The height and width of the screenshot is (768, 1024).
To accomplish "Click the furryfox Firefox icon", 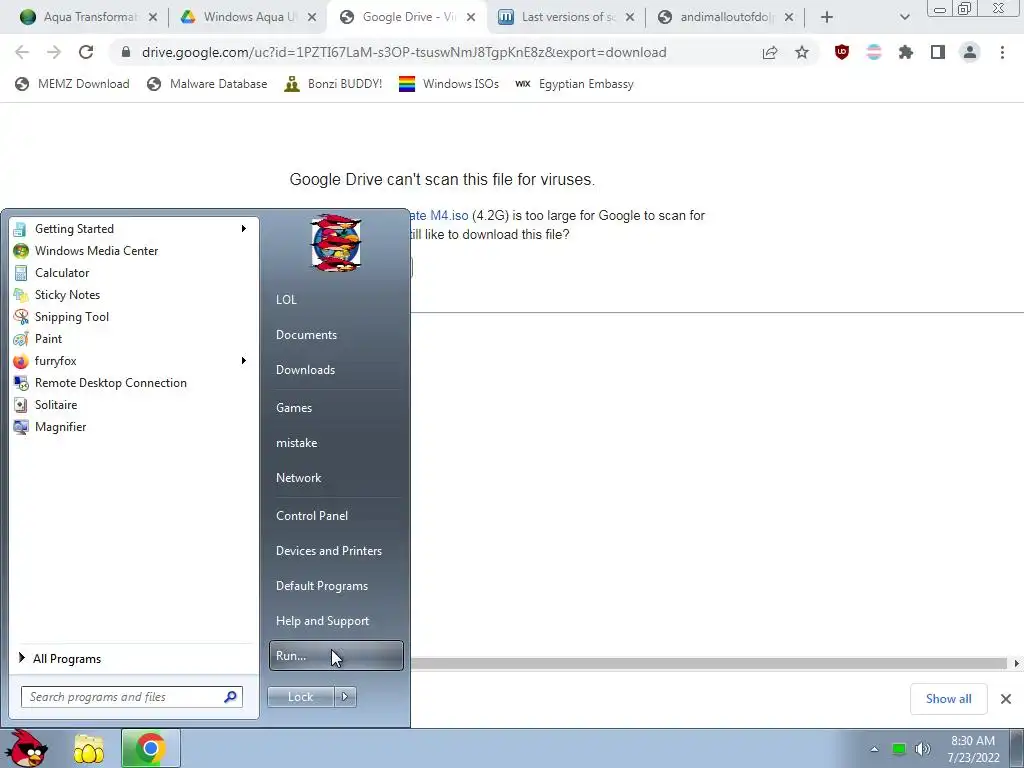I will 21,361.
